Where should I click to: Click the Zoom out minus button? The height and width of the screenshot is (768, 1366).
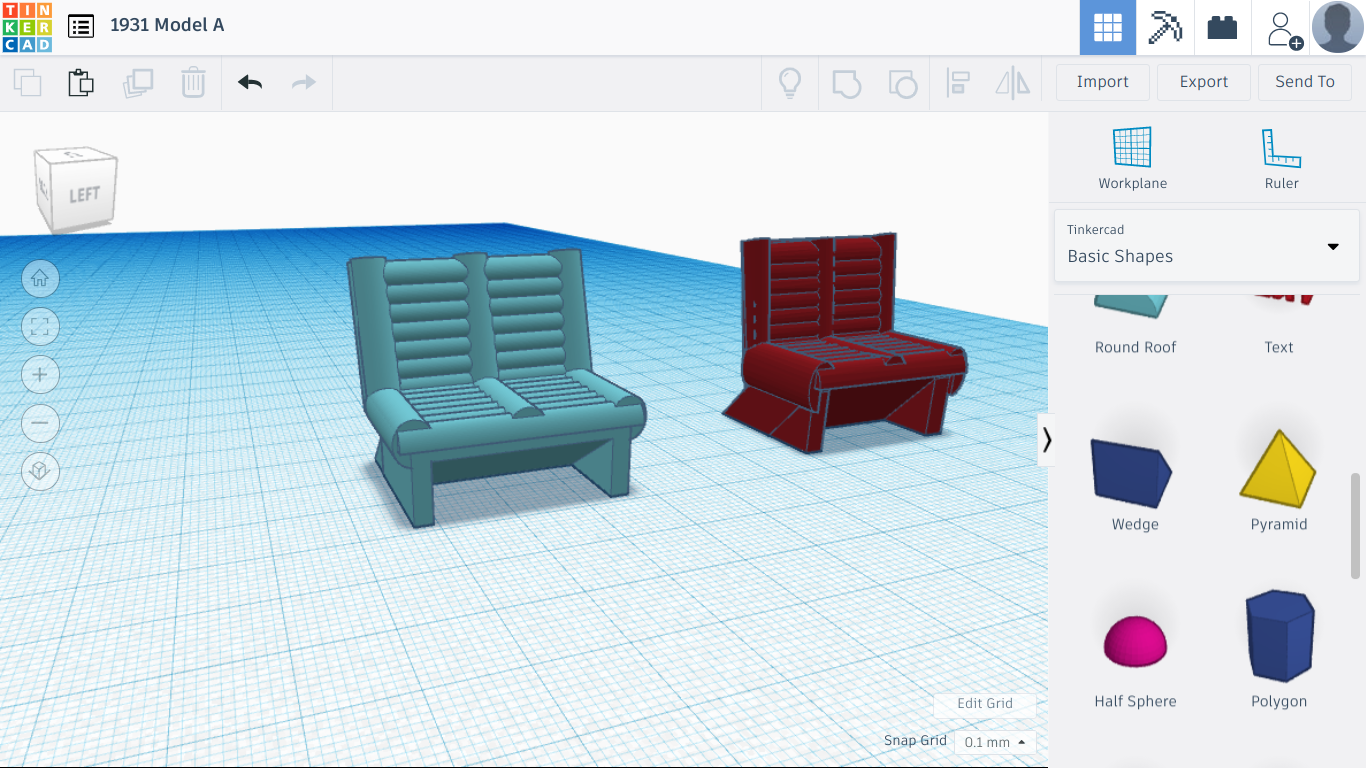pos(40,422)
